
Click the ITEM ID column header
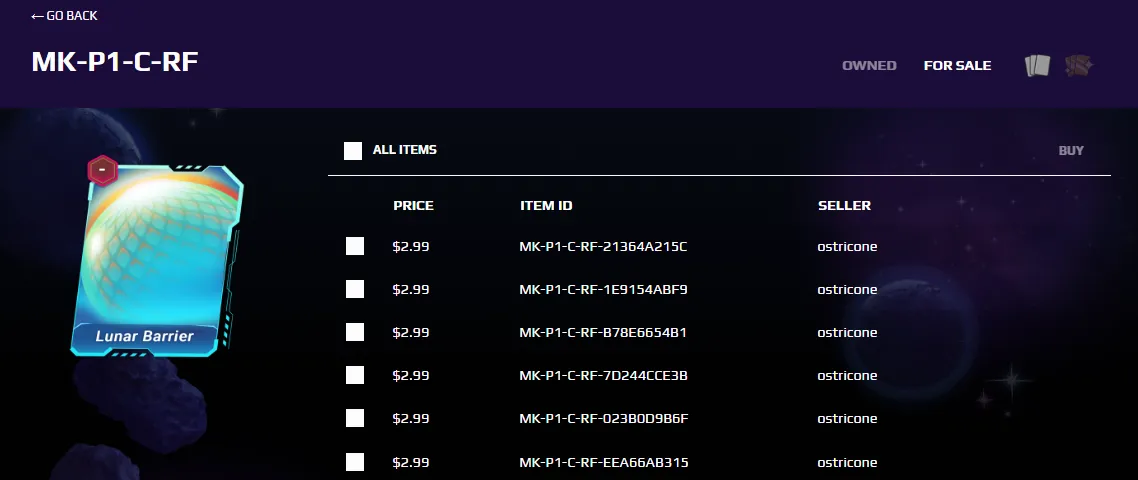[546, 206]
